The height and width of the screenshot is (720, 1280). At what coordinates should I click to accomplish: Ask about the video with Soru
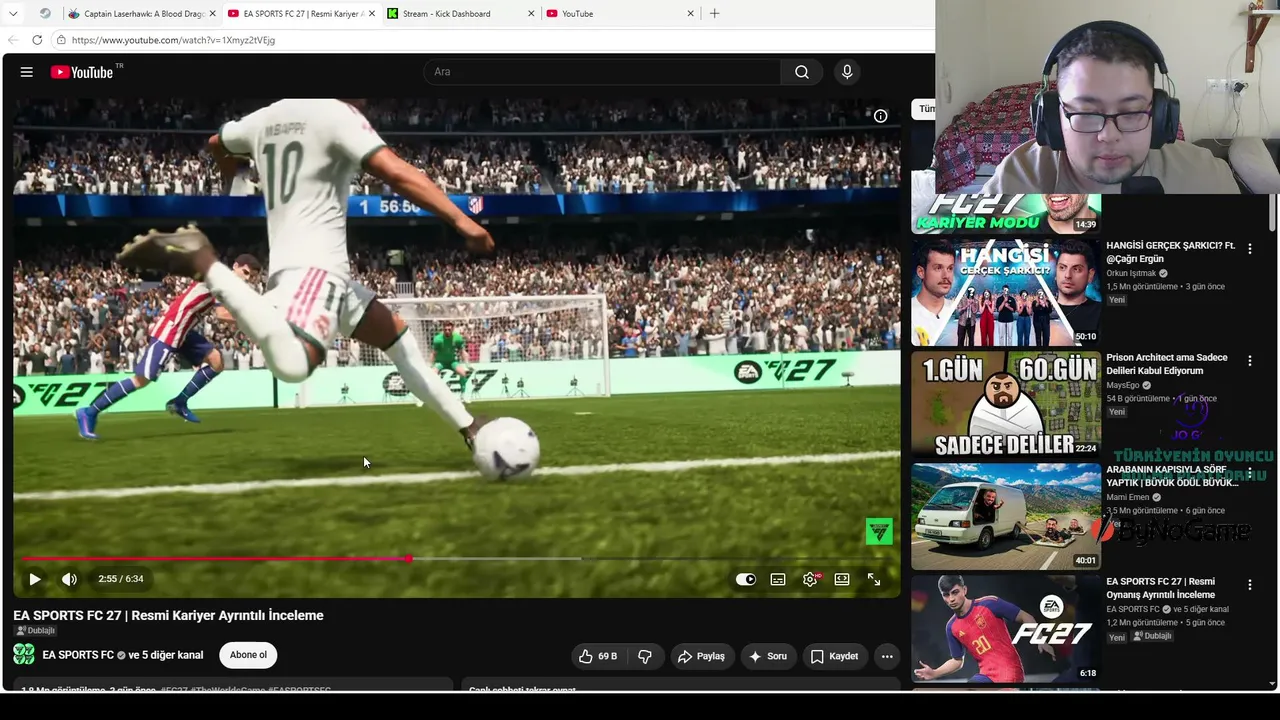tap(768, 656)
